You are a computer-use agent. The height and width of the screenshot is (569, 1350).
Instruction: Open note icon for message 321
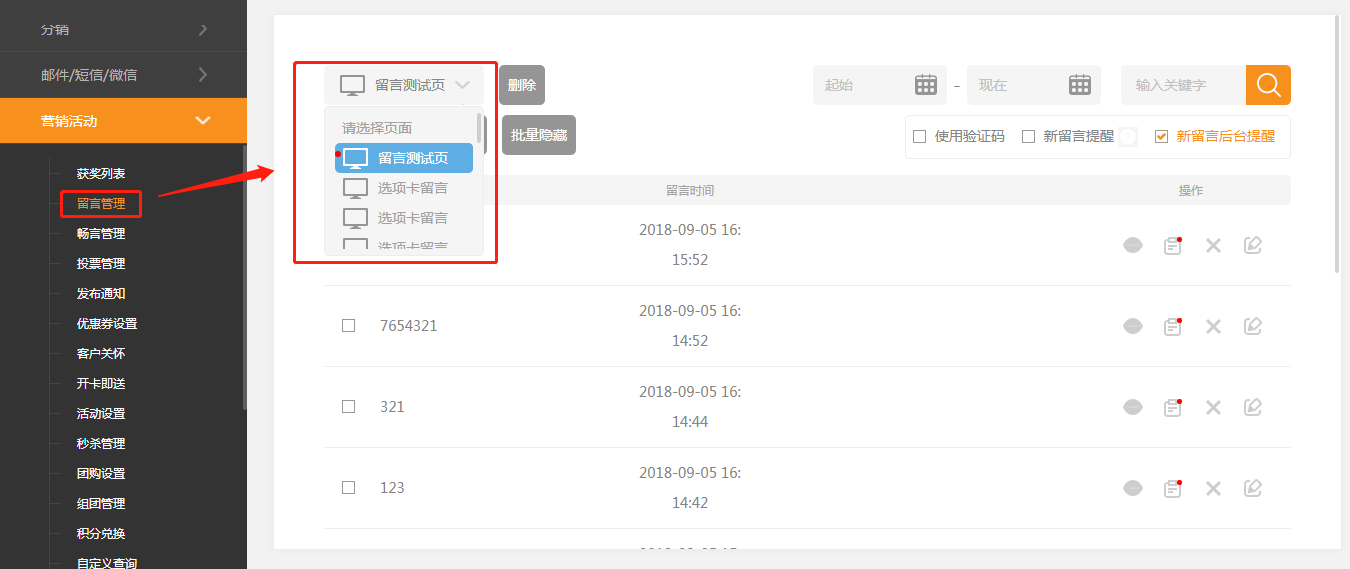click(x=1173, y=407)
